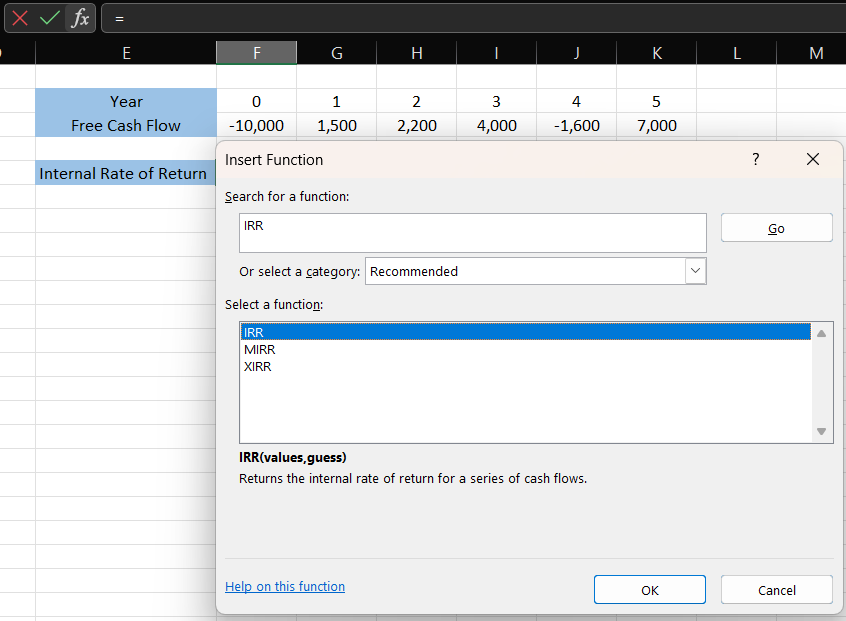The height and width of the screenshot is (621, 846).
Task: Select the Internal Rate of Return cell
Action: tap(124, 174)
